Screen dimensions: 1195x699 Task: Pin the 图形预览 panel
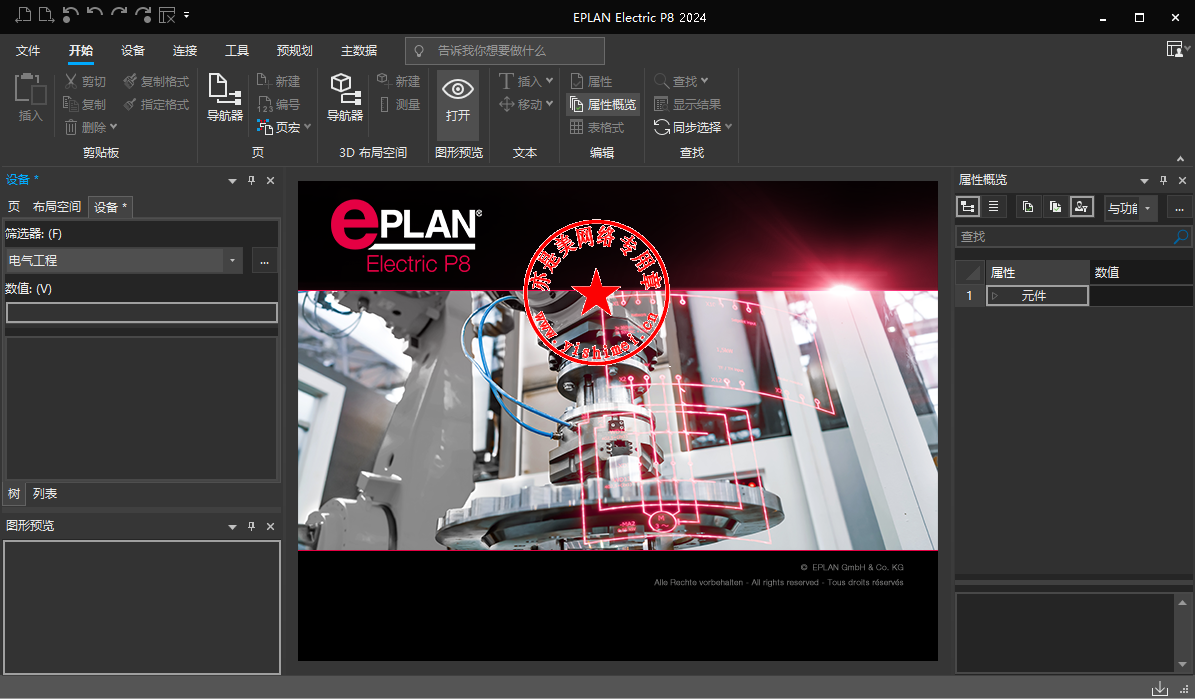click(251, 526)
